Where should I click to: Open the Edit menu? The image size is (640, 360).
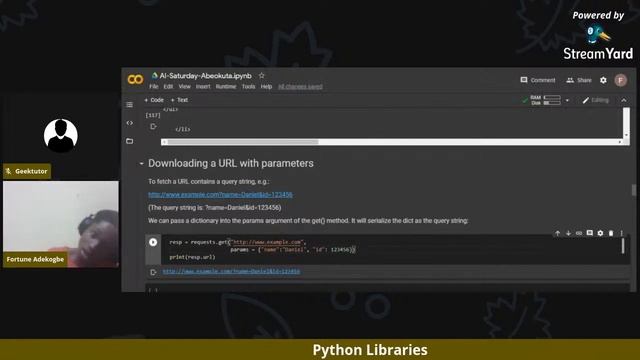[168, 87]
